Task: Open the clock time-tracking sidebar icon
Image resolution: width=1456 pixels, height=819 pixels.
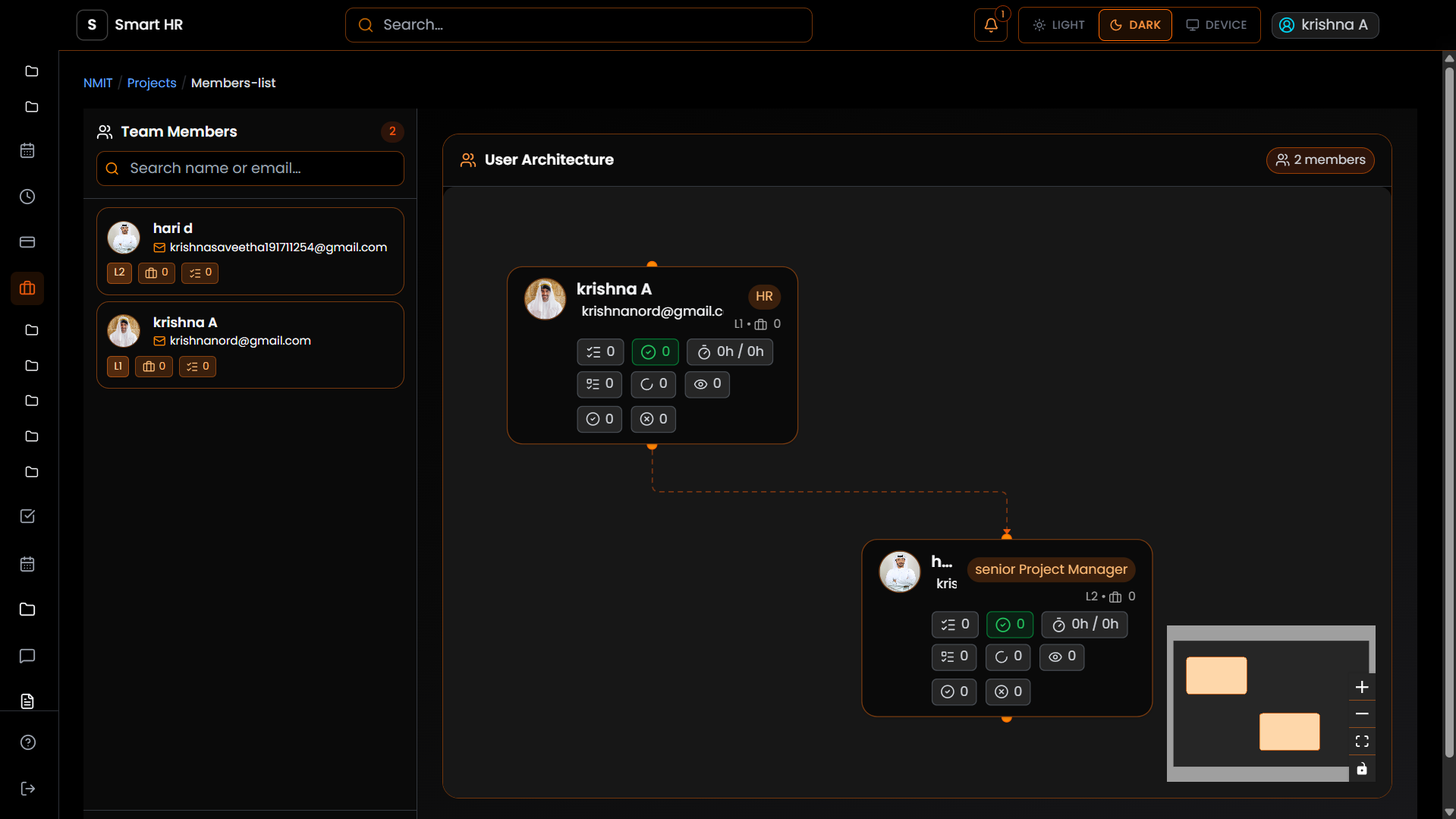Action: click(27, 197)
